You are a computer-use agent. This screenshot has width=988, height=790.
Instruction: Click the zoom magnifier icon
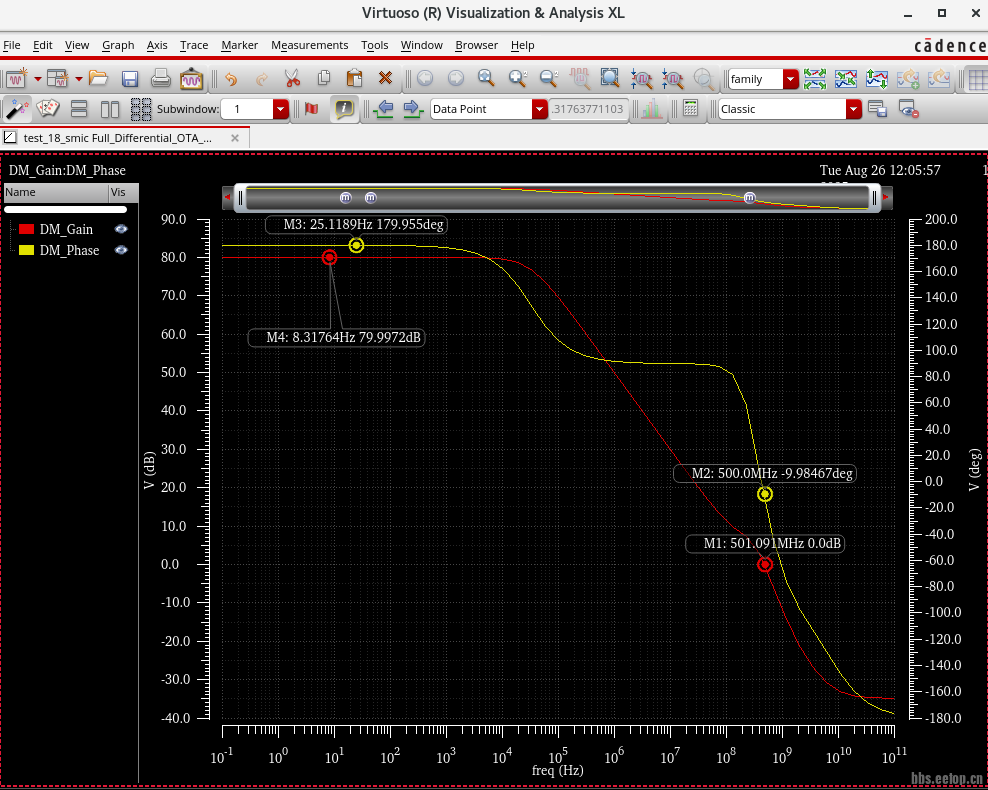(x=486, y=78)
